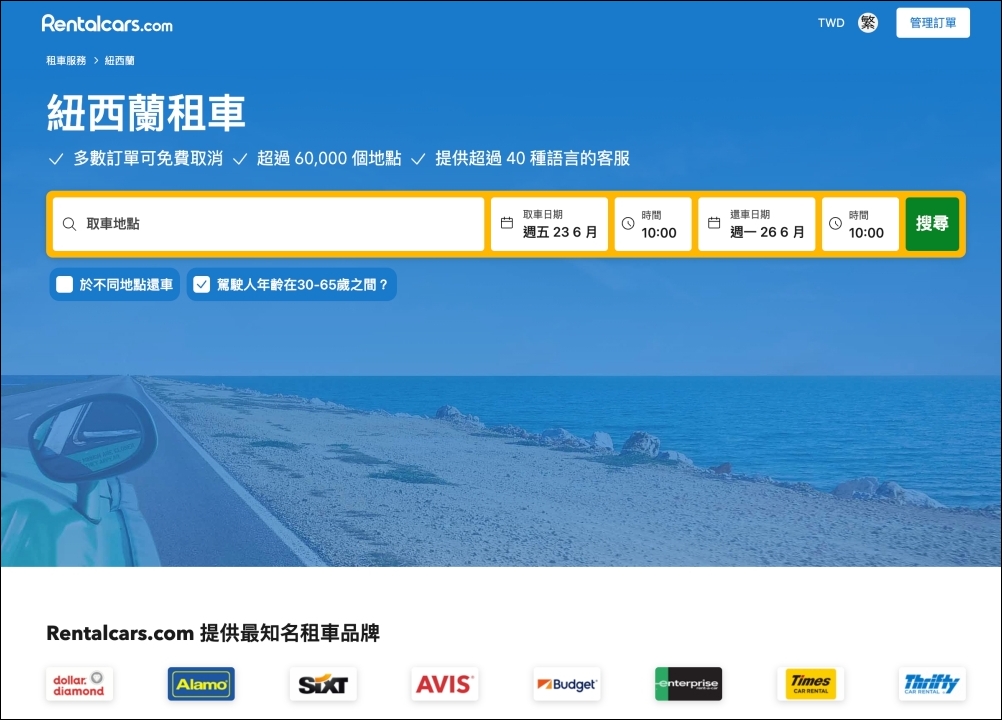Select the AVIS brand logo
1002x720 pixels.
pyautogui.click(x=445, y=684)
